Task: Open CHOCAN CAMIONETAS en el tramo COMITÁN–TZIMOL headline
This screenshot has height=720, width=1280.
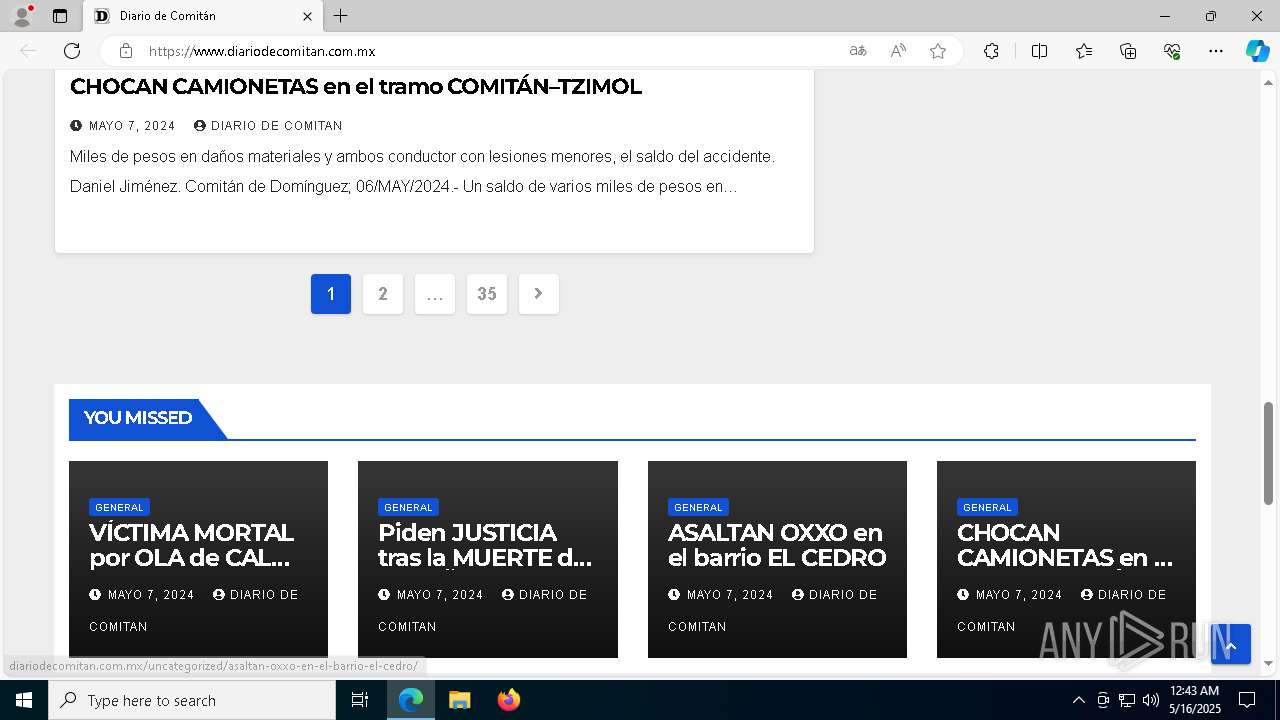Action: 356,87
